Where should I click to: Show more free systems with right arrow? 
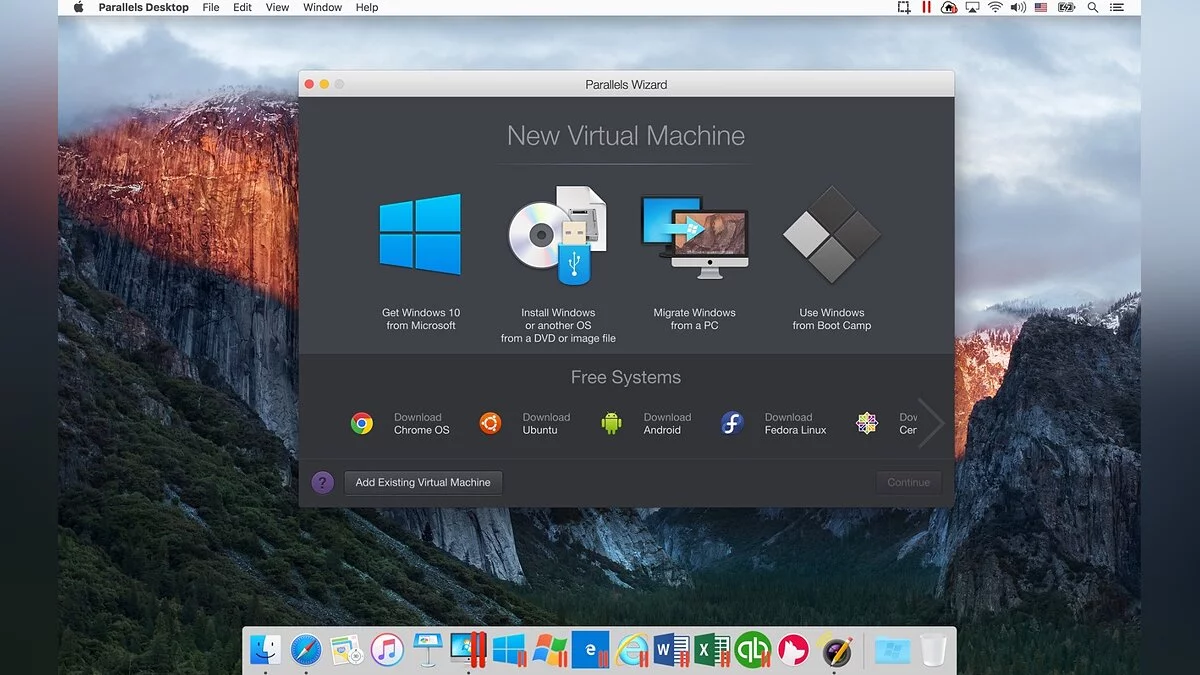coord(931,423)
